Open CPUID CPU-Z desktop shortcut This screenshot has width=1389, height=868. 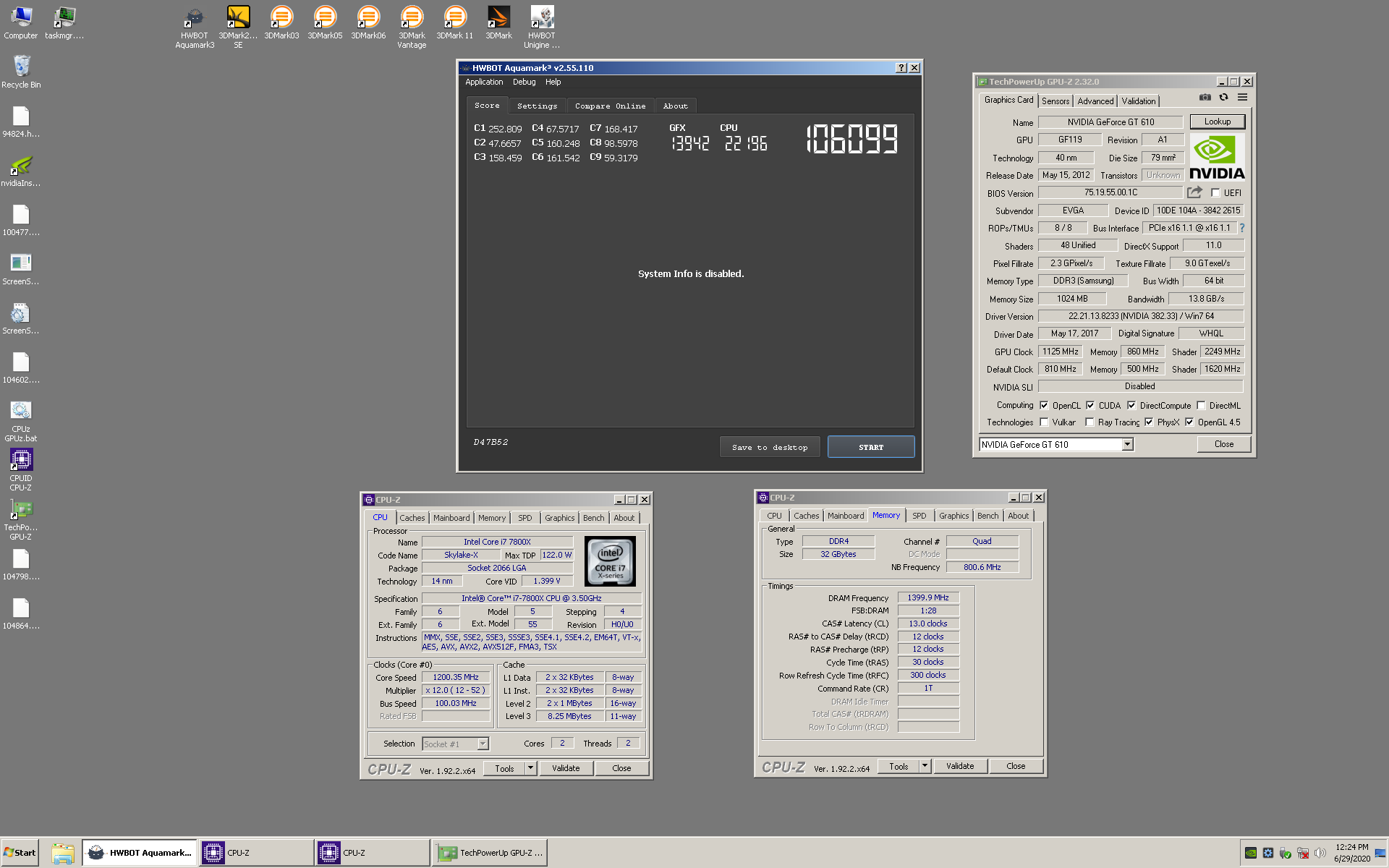pos(21,470)
